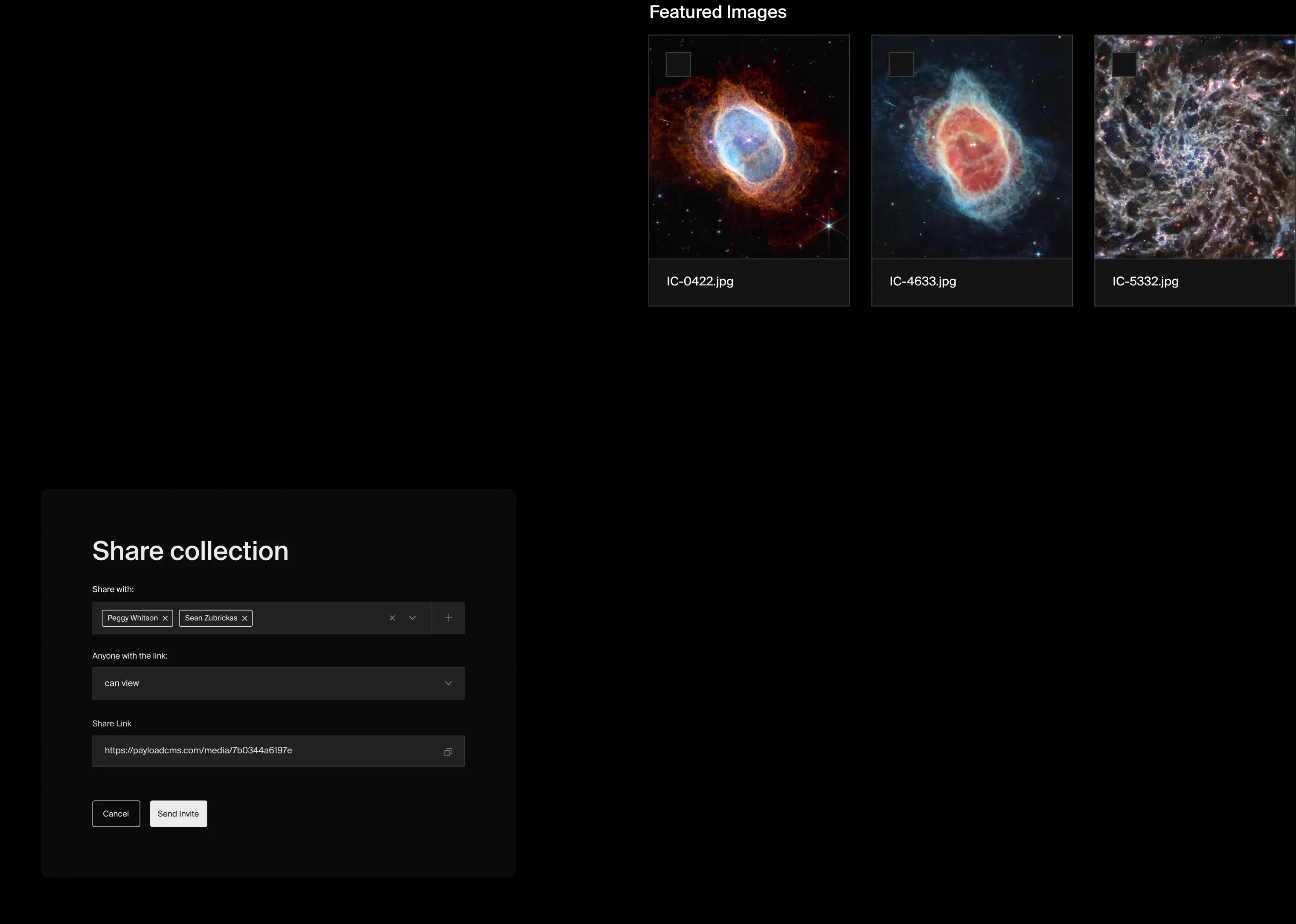Open the link permission chevron arrow
Image resolution: width=1296 pixels, height=924 pixels.
448,683
